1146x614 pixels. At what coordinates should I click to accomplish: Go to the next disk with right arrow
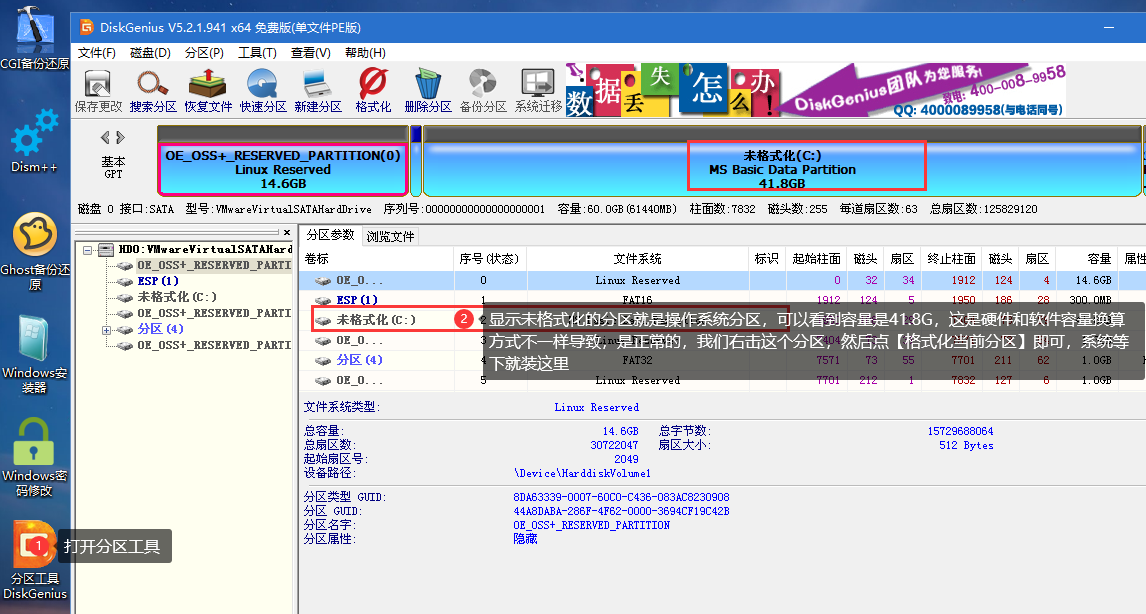[x=121, y=137]
